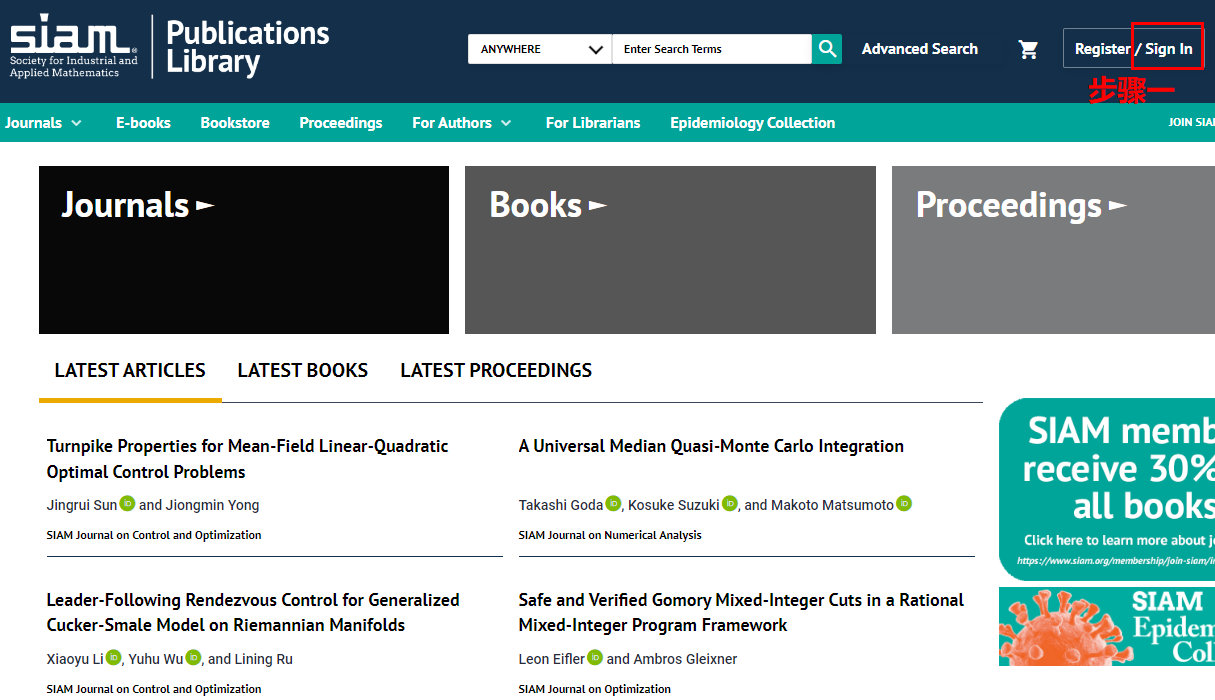This screenshot has width=1215, height=700.
Task: Open the Proceedings banner tile
Action: coord(1053,250)
